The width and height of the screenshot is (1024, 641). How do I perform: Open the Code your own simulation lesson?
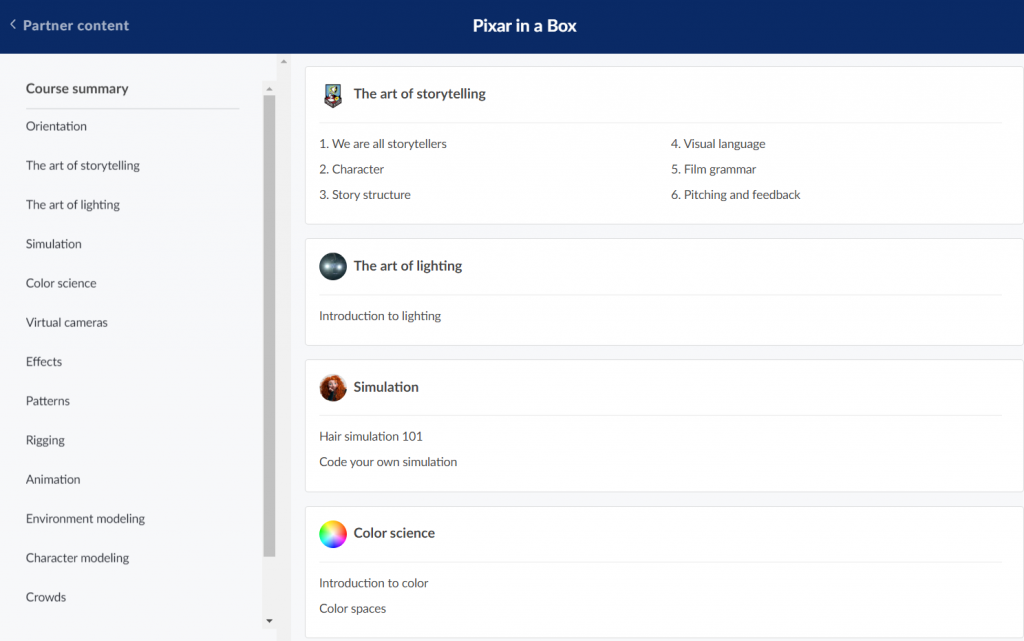[x=388, y=461]
